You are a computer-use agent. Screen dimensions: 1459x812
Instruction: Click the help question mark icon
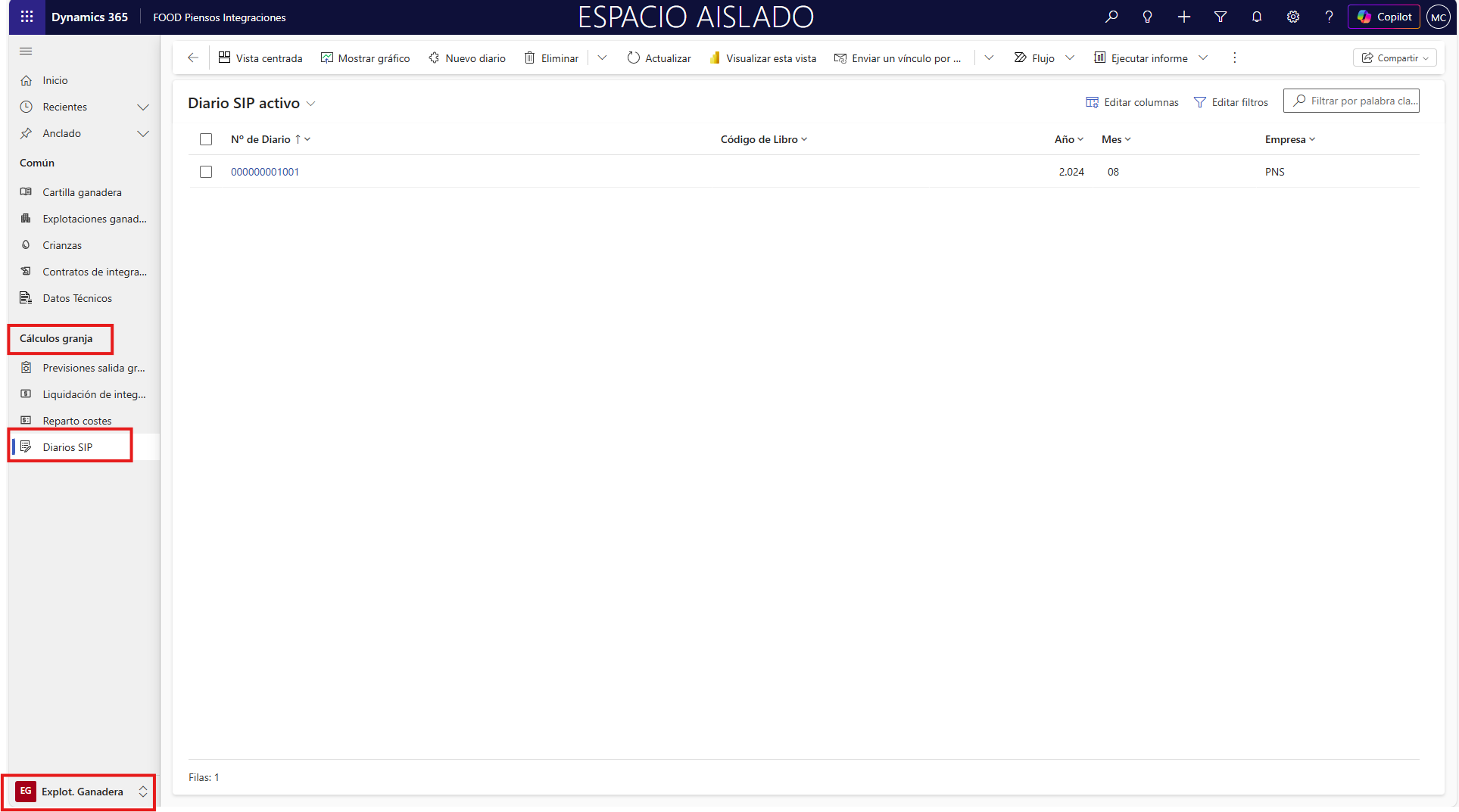[1329, 17]
